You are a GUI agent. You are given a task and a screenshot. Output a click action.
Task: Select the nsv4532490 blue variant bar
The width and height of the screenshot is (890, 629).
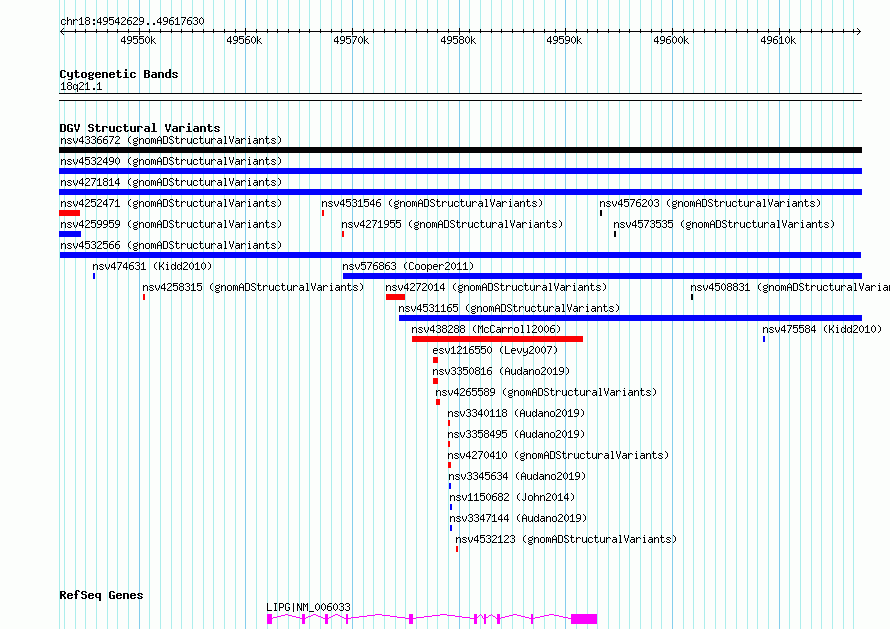(460, 171)
